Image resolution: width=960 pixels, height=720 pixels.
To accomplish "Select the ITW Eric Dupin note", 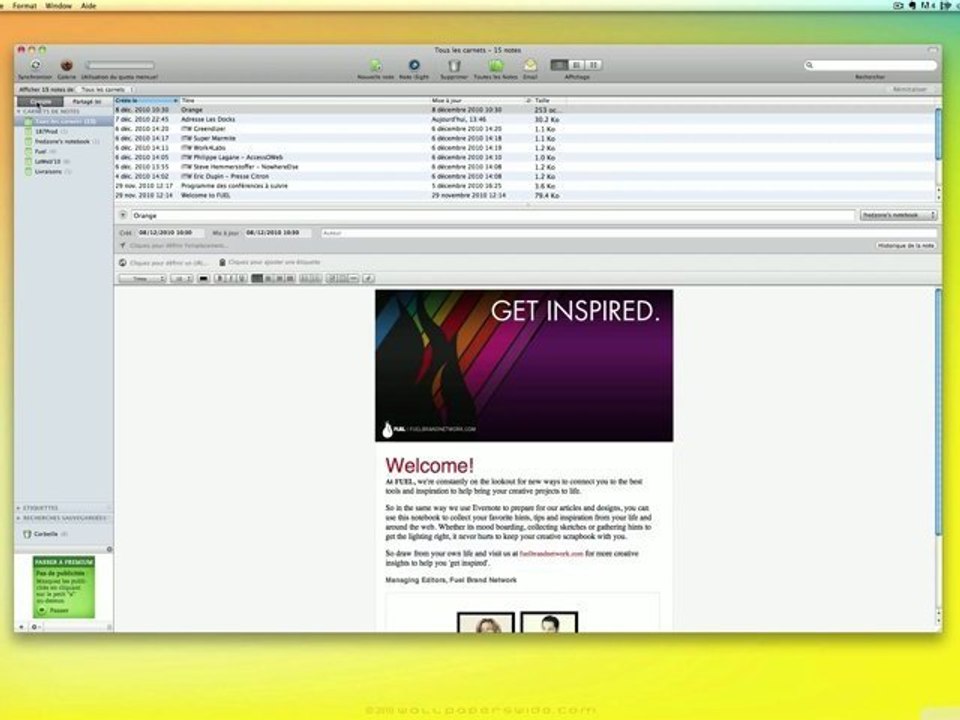I will [525, 176].
